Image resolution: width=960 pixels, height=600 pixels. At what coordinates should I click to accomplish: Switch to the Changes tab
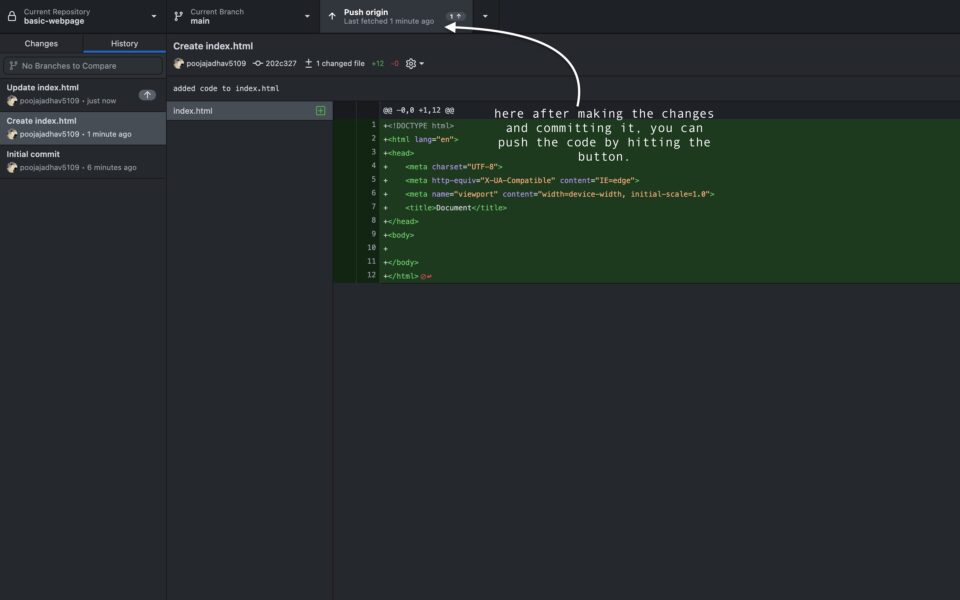(41, 43)
